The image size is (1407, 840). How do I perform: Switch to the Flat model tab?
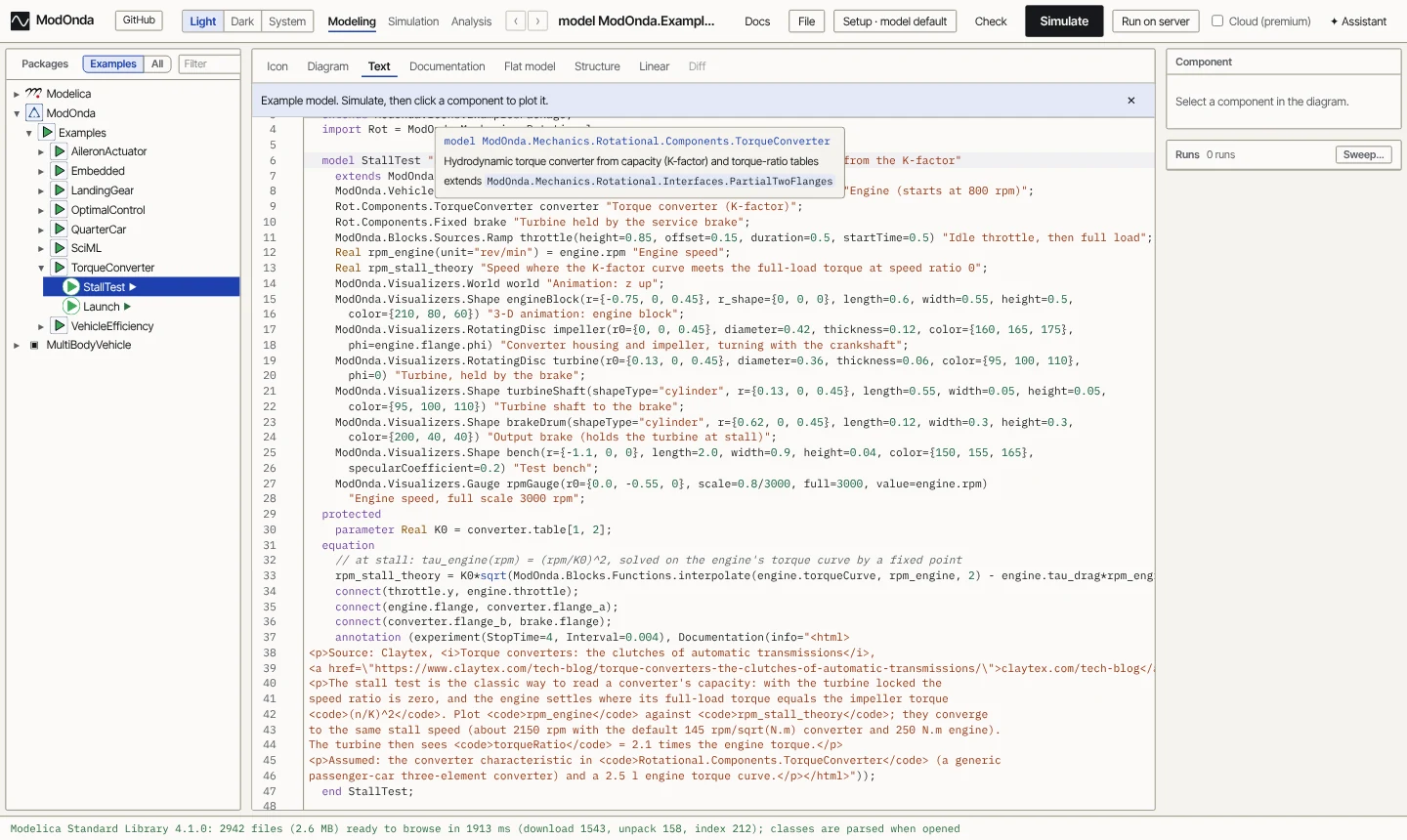pyautogui.click(x=530, y=66)
